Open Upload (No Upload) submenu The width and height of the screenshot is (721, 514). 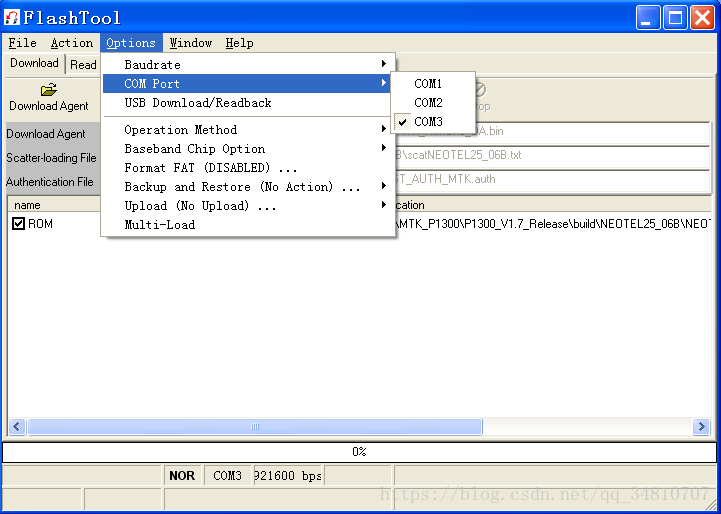pyautogui.click(x=248, y=206)
